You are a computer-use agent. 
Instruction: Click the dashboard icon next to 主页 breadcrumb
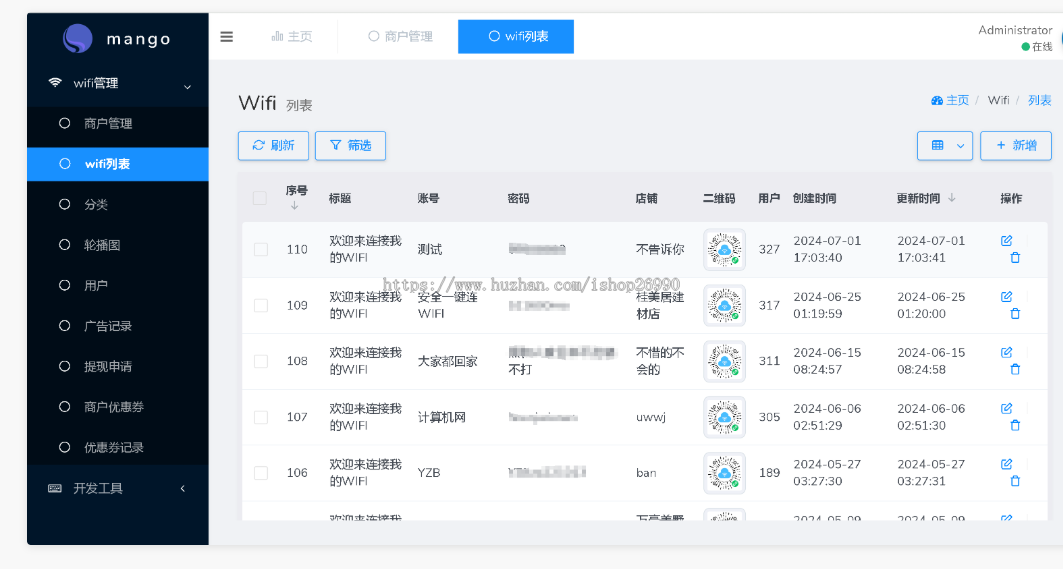click(x=937, y=100)
